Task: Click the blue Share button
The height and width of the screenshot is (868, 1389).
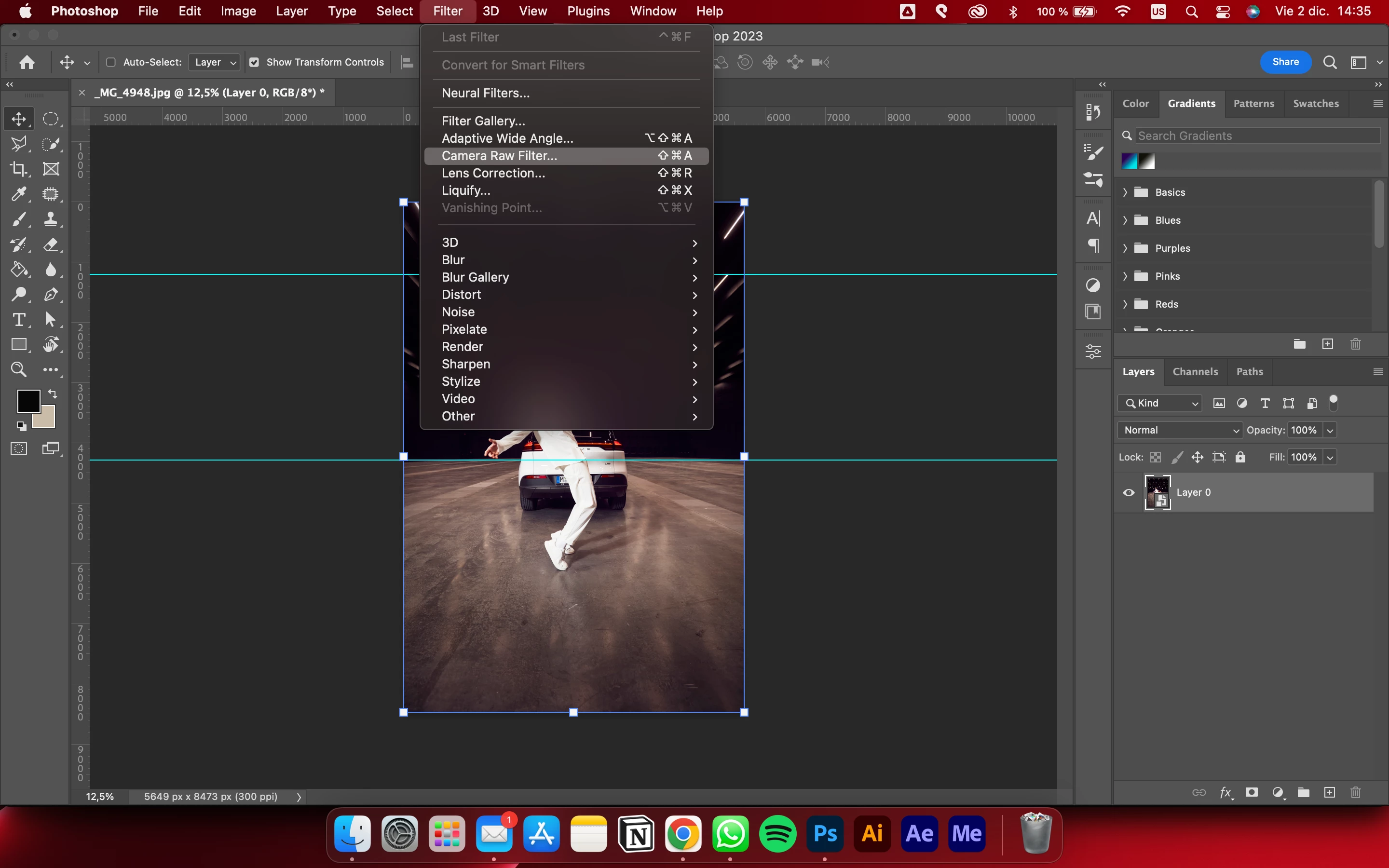Action: pos(1285,62)
